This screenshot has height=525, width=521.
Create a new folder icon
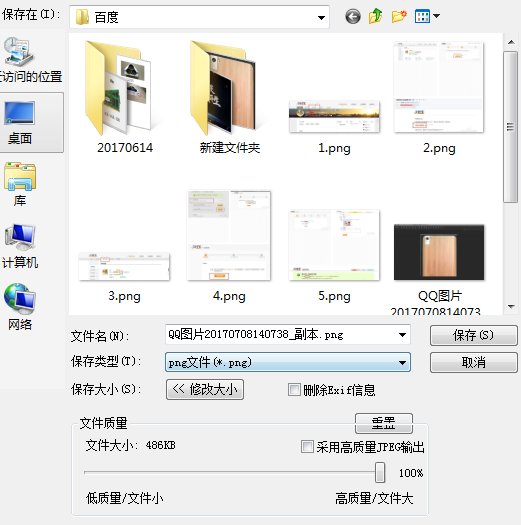[399, 16]
